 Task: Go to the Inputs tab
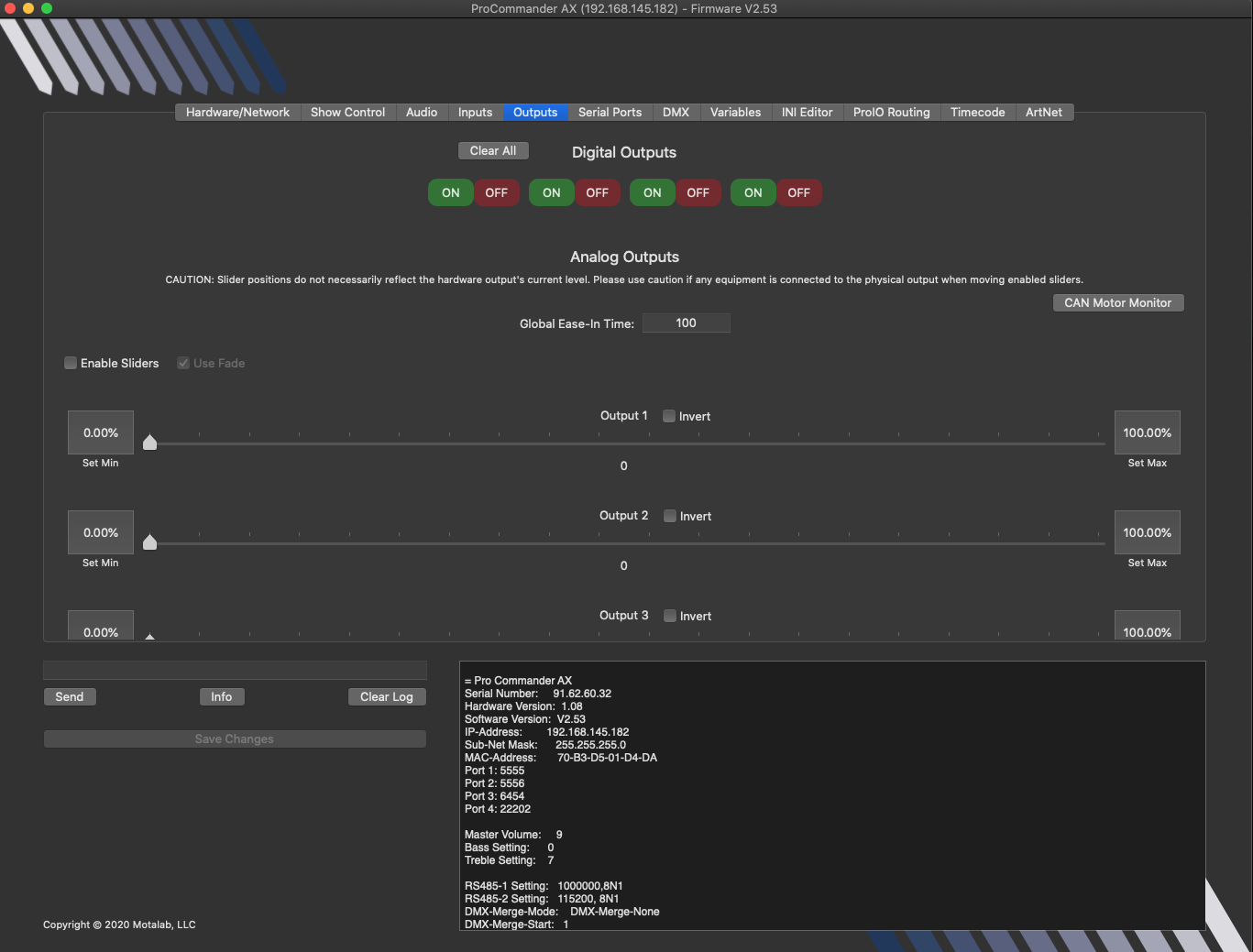[x=475, y=112]
